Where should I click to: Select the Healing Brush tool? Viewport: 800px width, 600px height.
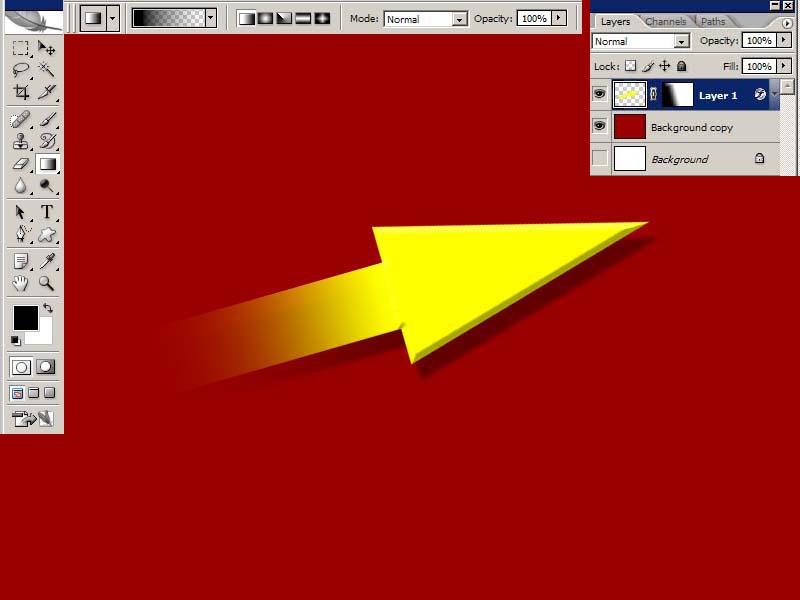point(20,120)
